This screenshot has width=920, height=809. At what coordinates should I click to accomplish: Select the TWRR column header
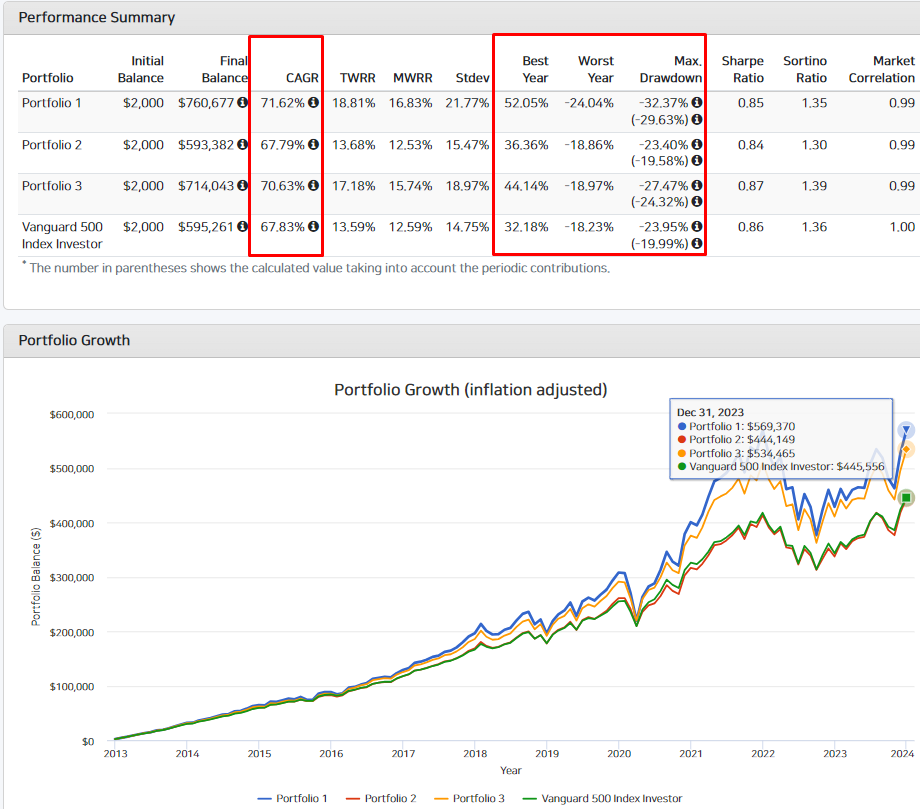tap(357, 78)
